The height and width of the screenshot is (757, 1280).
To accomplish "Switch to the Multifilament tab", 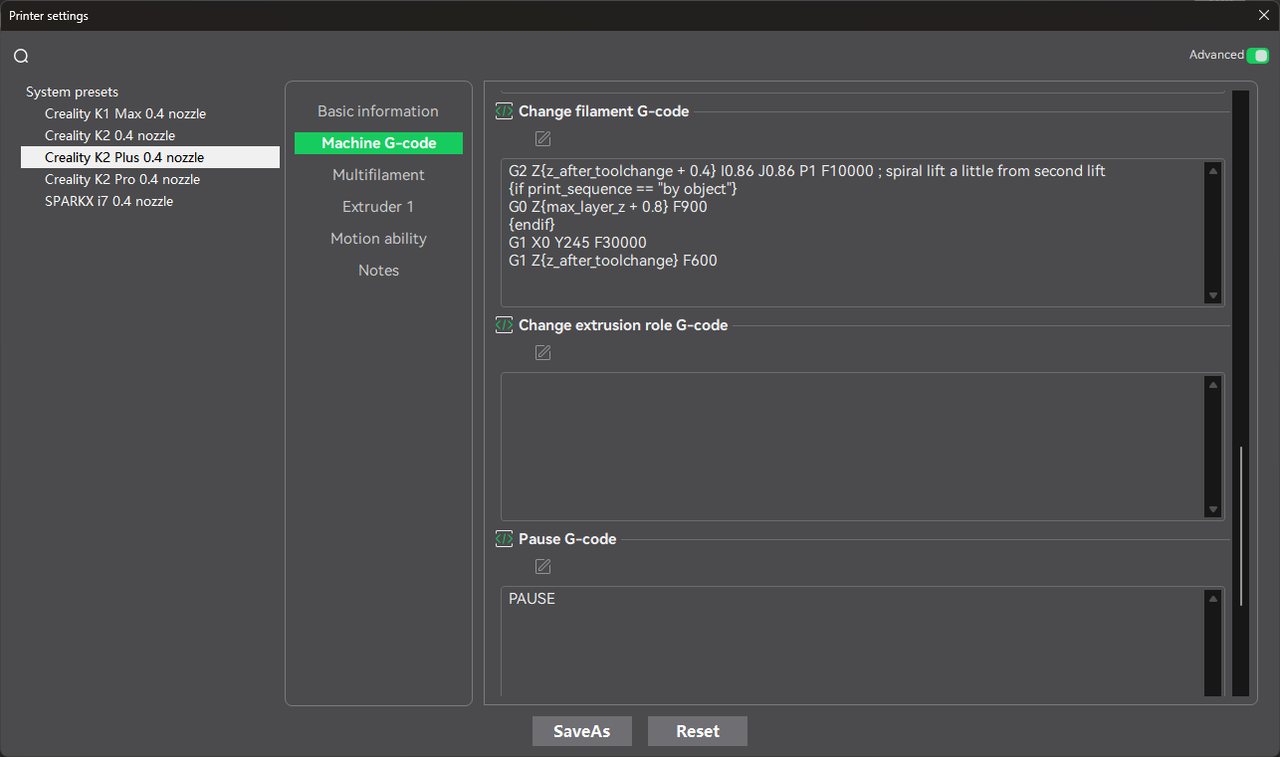I will pyautogui.click(x=378, y=175).
